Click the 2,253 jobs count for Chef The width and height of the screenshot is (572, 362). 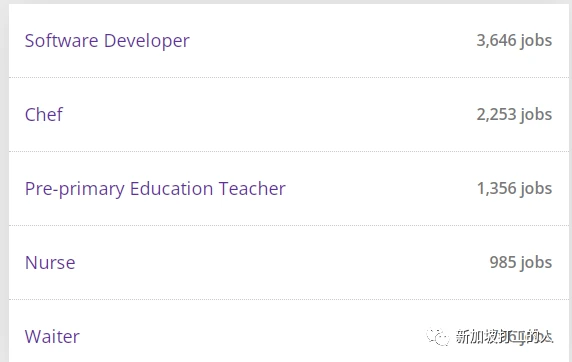coord(514,115)
